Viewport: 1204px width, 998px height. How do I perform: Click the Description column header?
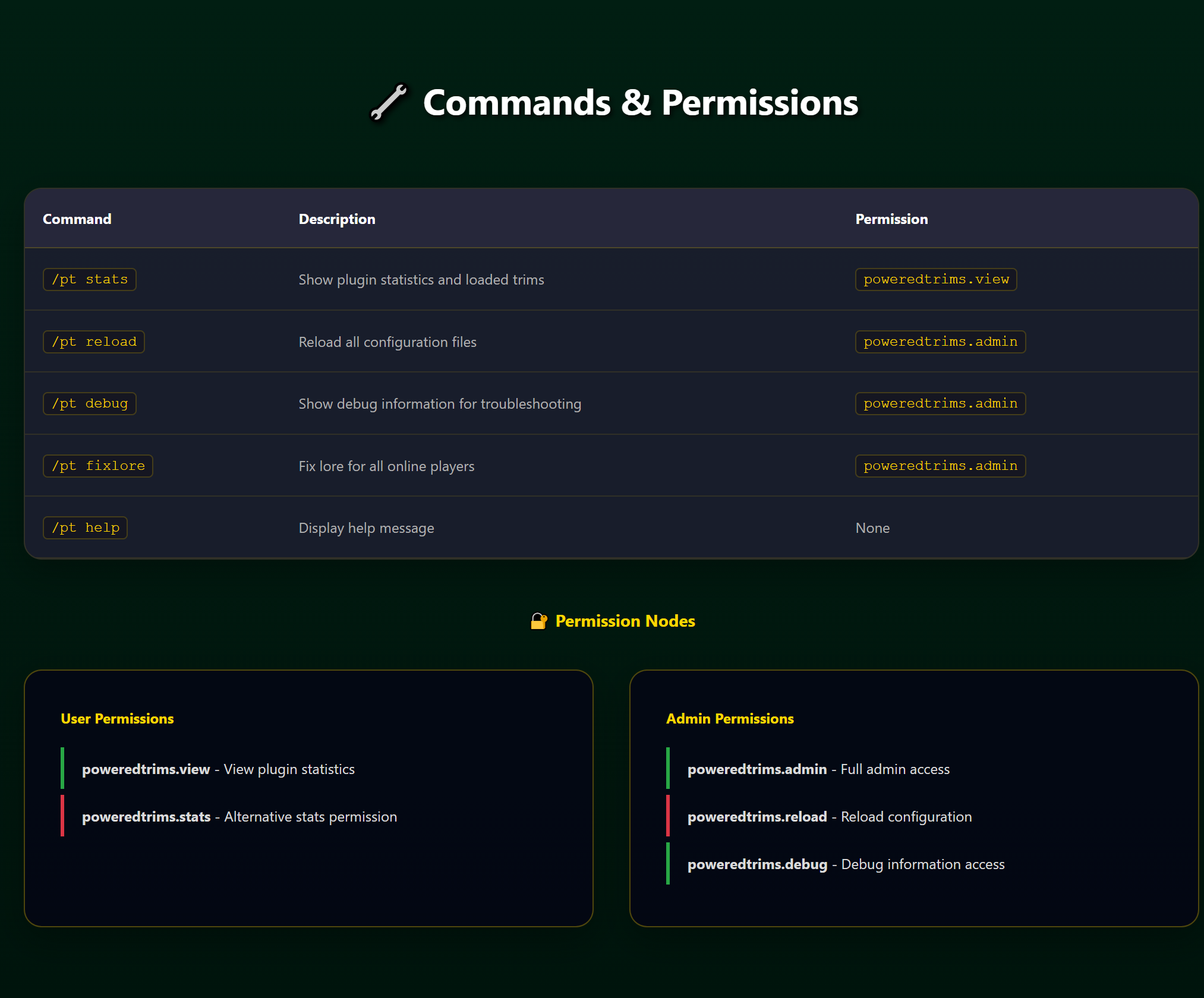point(337,219)
